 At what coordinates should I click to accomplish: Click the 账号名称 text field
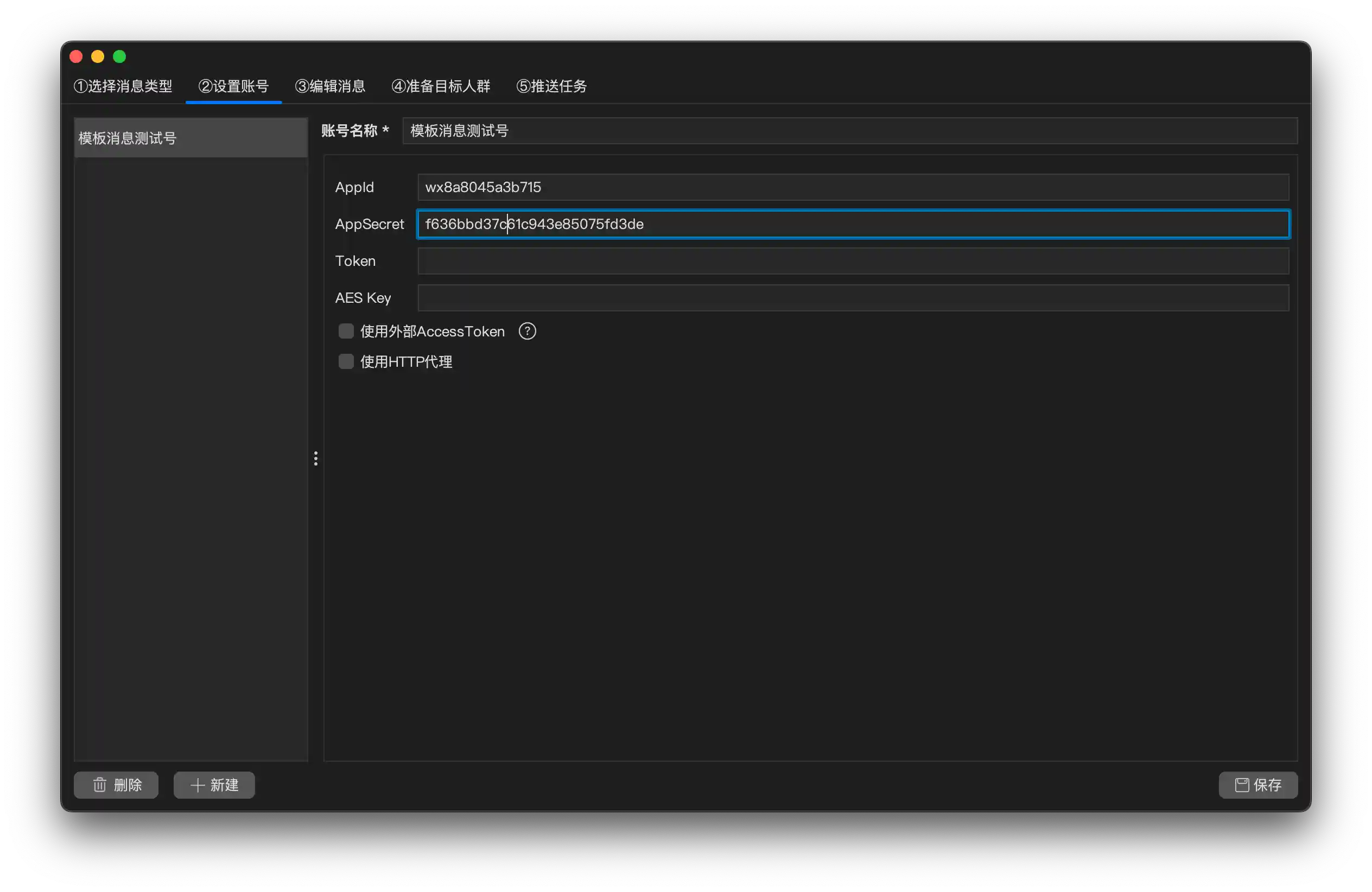pyautogui.click(x=850, y=131)
